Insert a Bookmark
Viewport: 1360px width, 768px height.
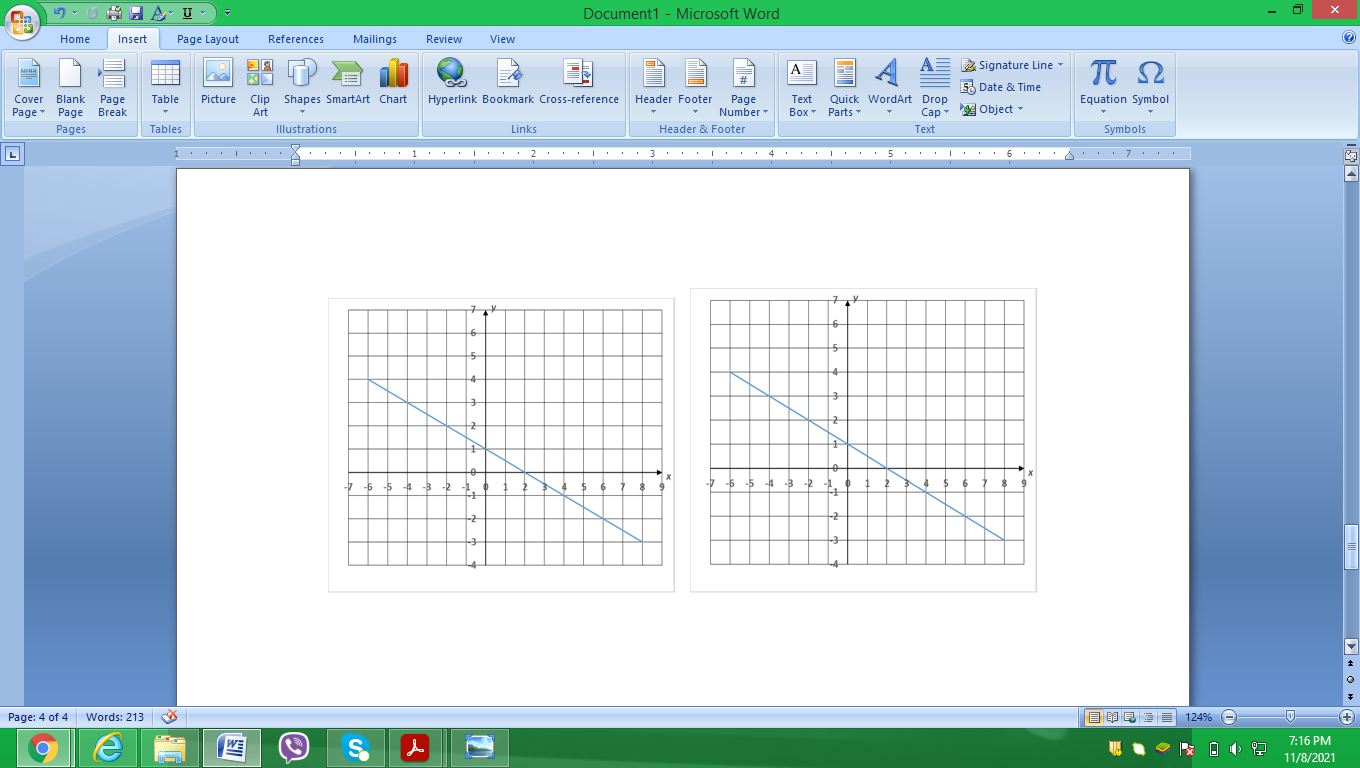(x=508, y=85)
